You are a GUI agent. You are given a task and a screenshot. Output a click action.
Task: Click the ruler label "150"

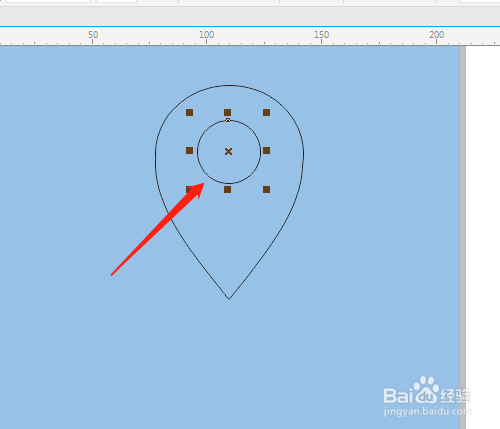pyautogui.click(x=321, y=35)
